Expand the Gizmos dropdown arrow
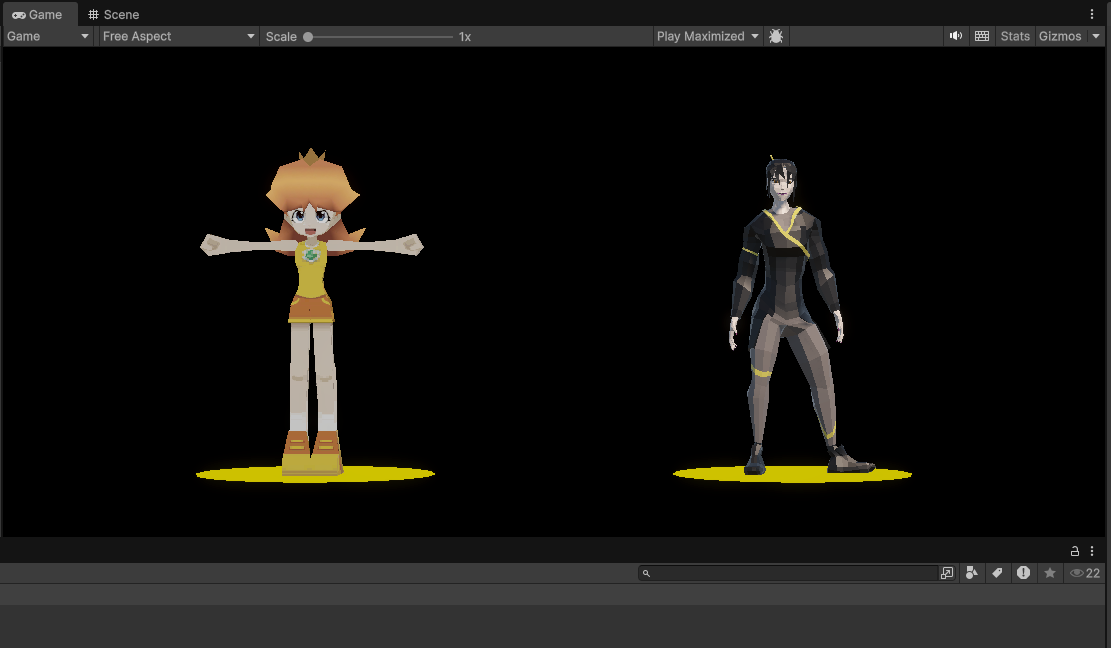This screenshot has width=1111, height=648. click(1096, 36)
